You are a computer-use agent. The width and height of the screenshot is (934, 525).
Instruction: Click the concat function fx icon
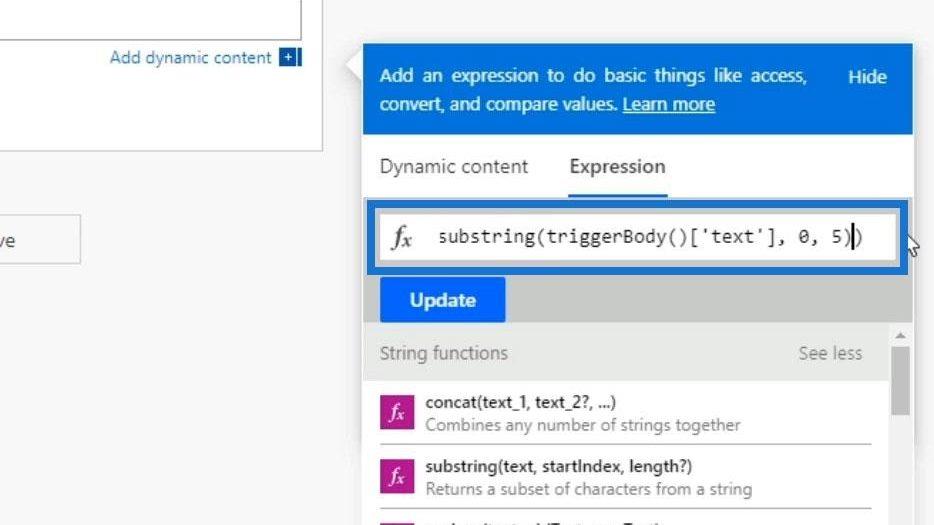[397, 412]
